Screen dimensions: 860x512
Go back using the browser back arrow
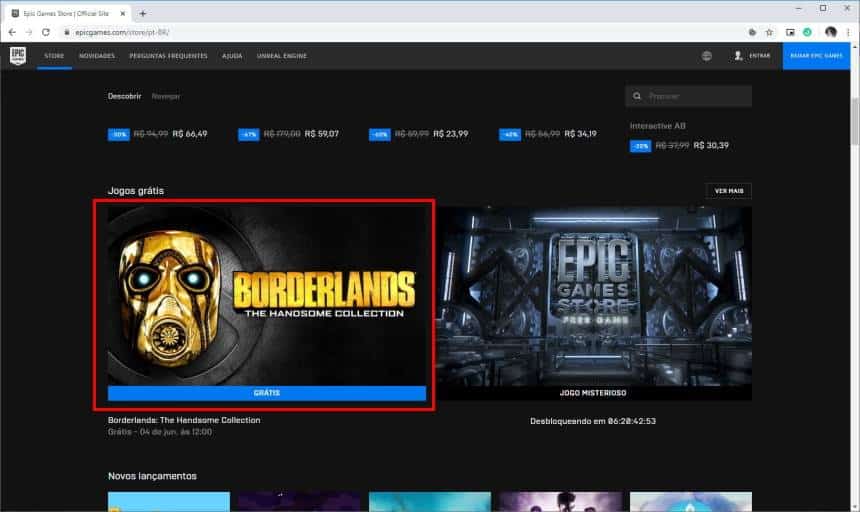point(12,32)
